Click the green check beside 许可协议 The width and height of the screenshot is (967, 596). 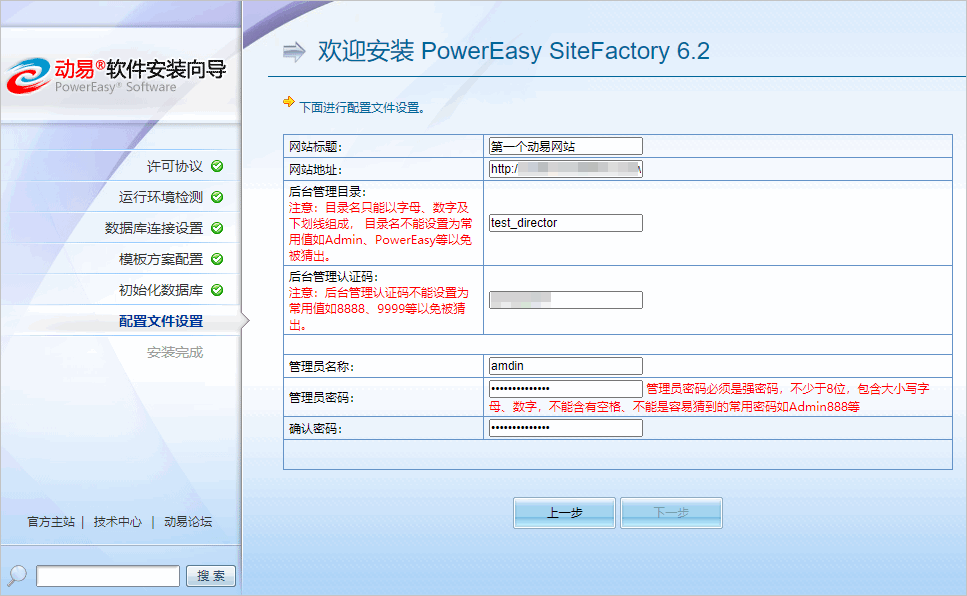pyautogui.click(x=217, y=166)
